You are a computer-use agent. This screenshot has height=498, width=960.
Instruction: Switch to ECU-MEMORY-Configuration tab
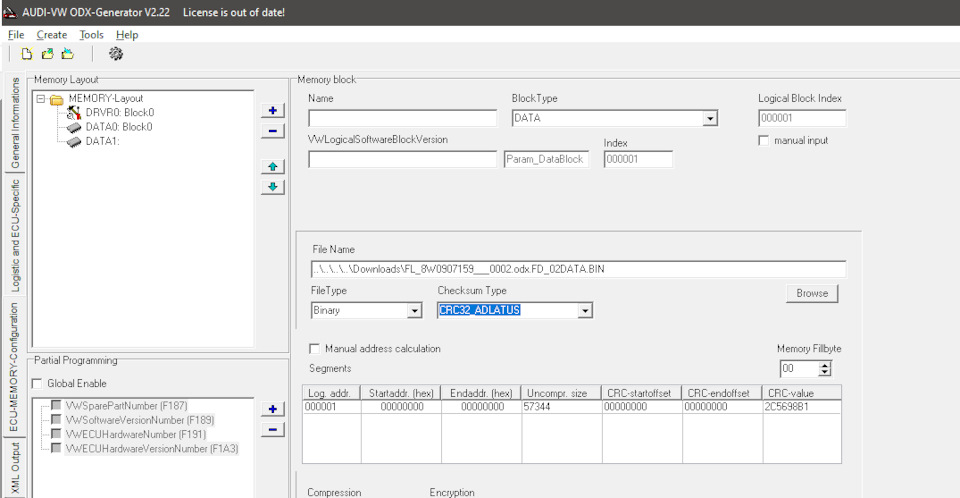15,368
